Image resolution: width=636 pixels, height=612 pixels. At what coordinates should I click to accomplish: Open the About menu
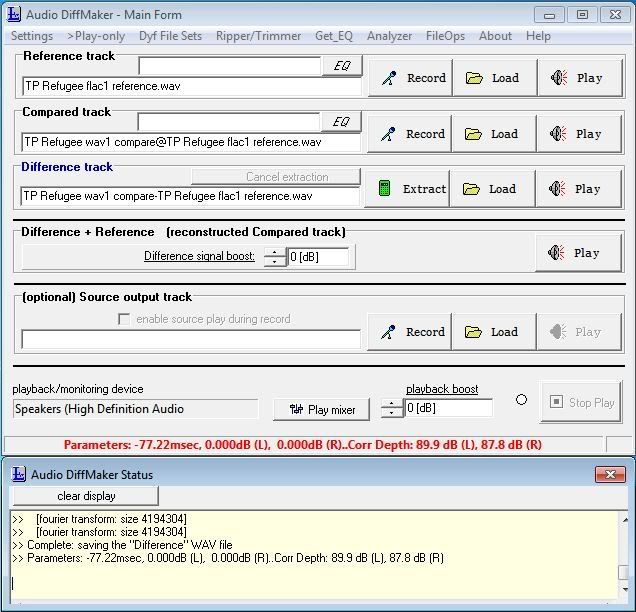pos(495,36)
